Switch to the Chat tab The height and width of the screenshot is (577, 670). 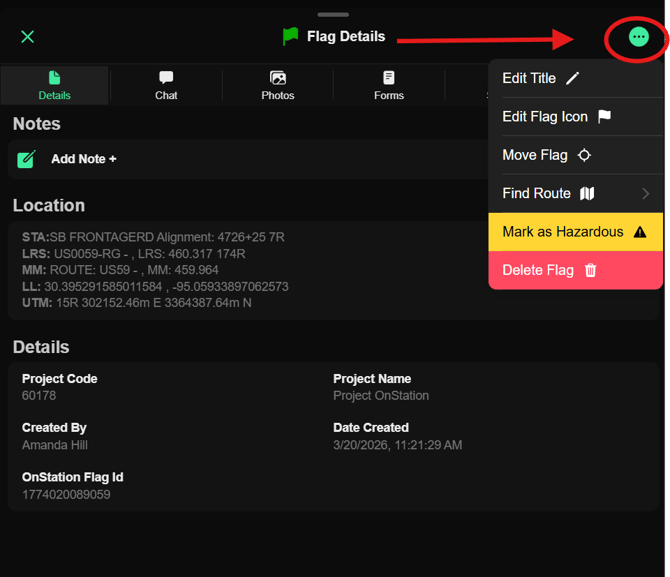166,85
